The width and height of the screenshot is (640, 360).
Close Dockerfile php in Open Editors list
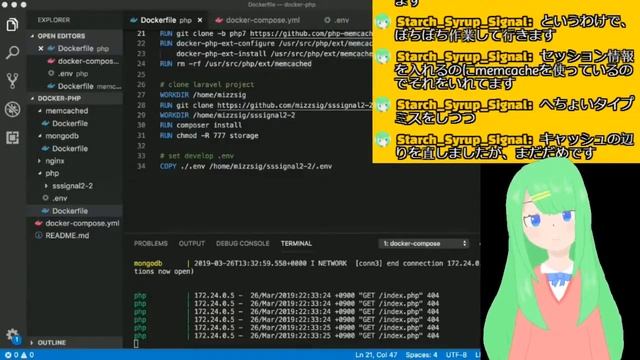tap(41, 49)
